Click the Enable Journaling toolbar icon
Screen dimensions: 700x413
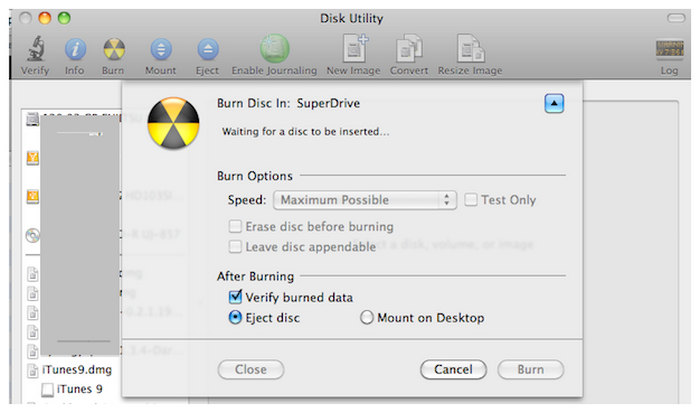[274, 49]
